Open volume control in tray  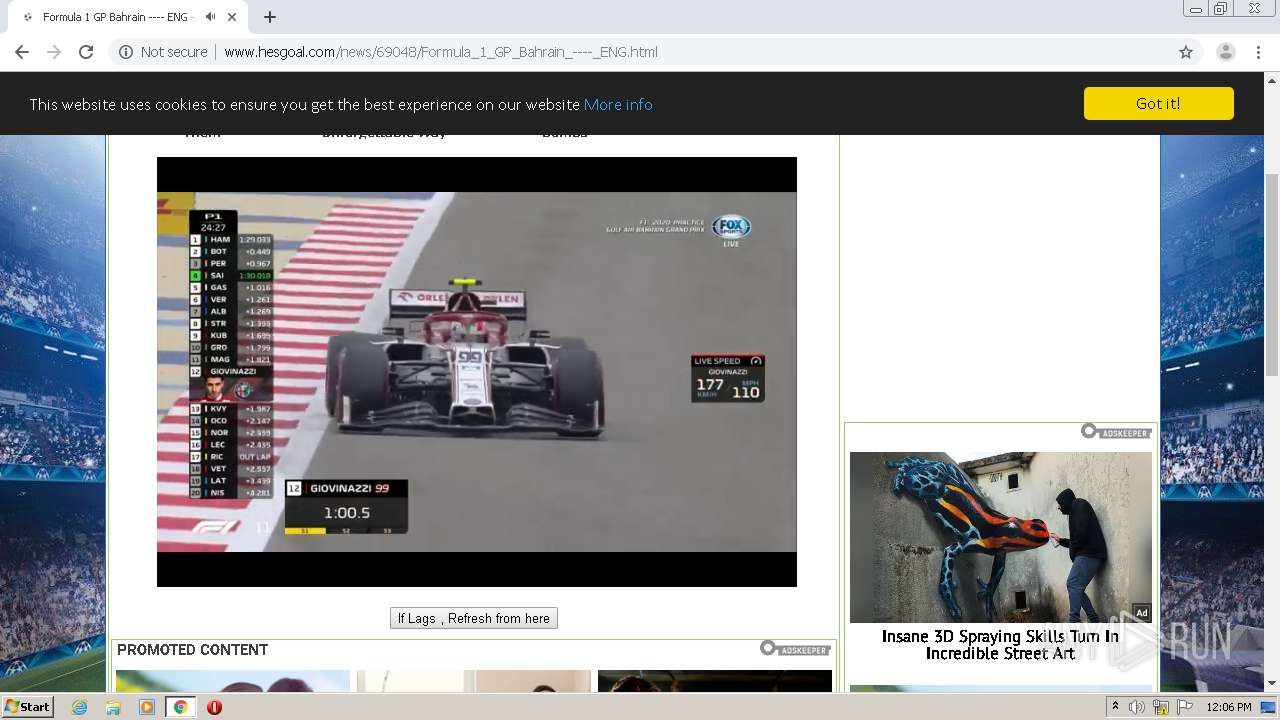click(x=1137, y=707)
